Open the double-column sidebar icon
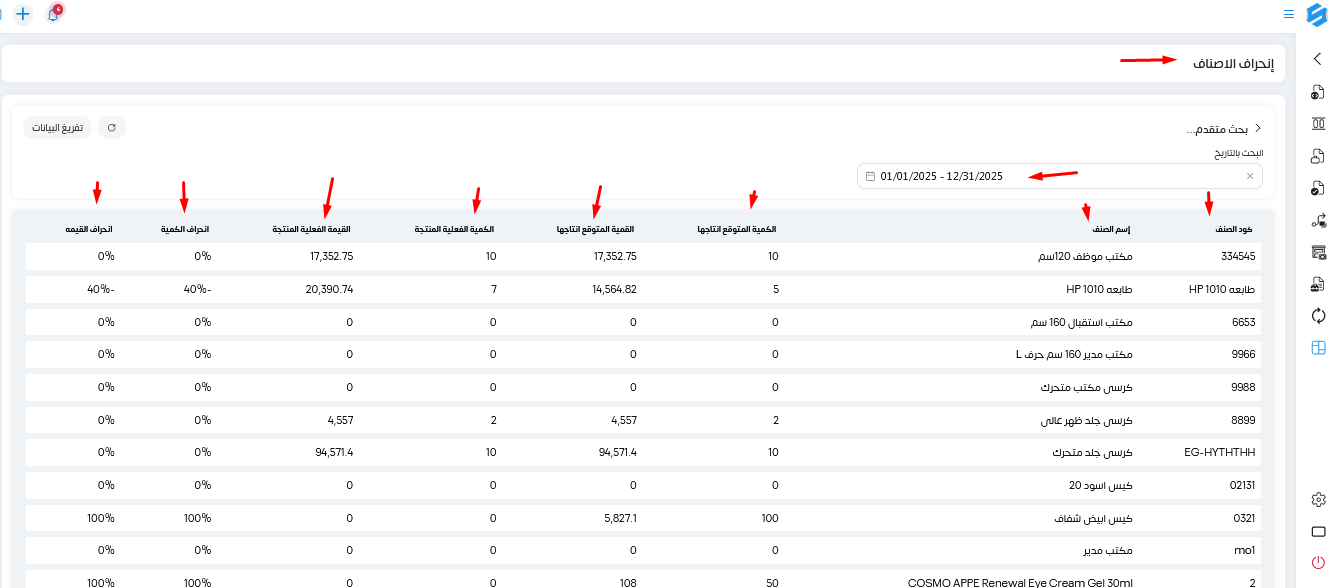The image size is (1338, 588). tap(1318, 124)
